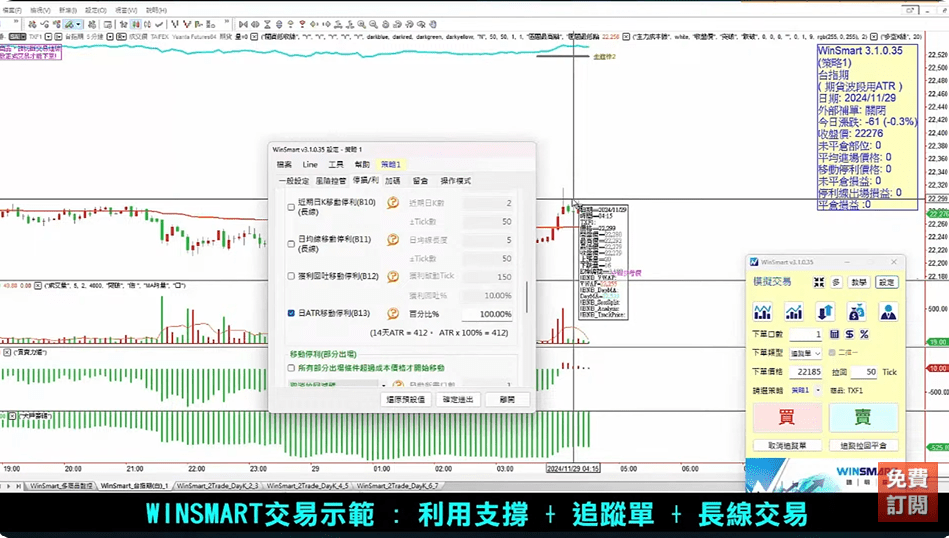The height and width of the screenshot is (538, 949).
Task: Click the 取消追蹤單 button
Action: click(787, 445)
